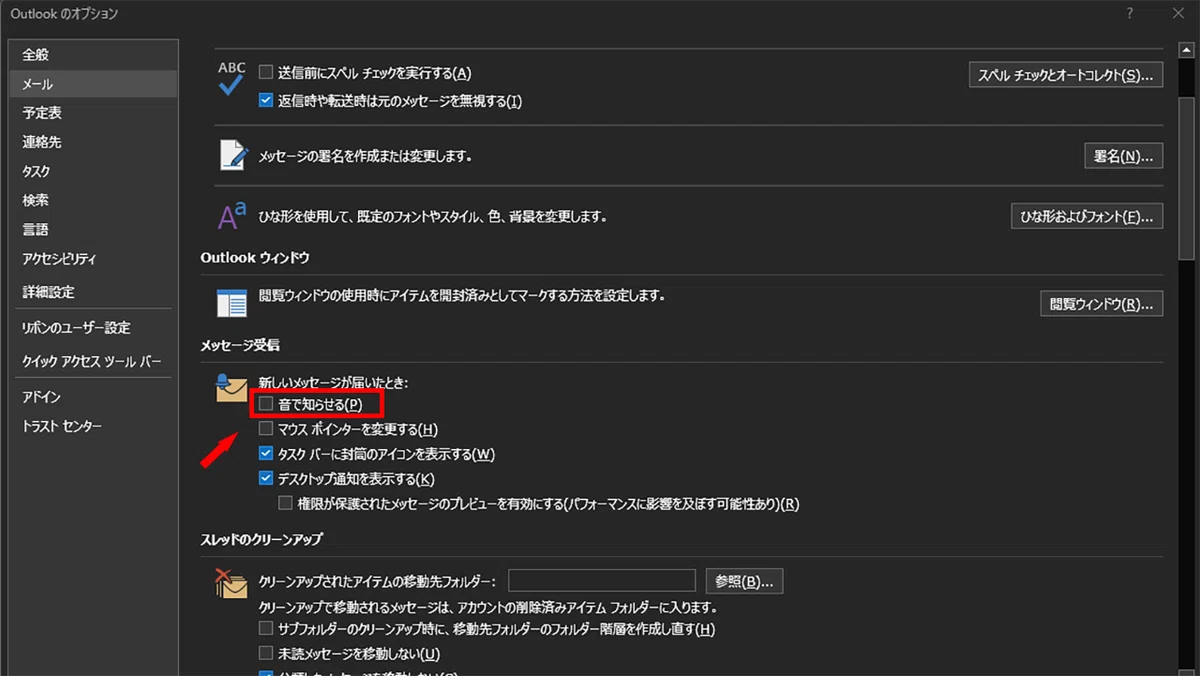The height and width of the screenshot is (676, 1200).
Task: Open dialog help with the question mark
Action: tap(1129, 13)
